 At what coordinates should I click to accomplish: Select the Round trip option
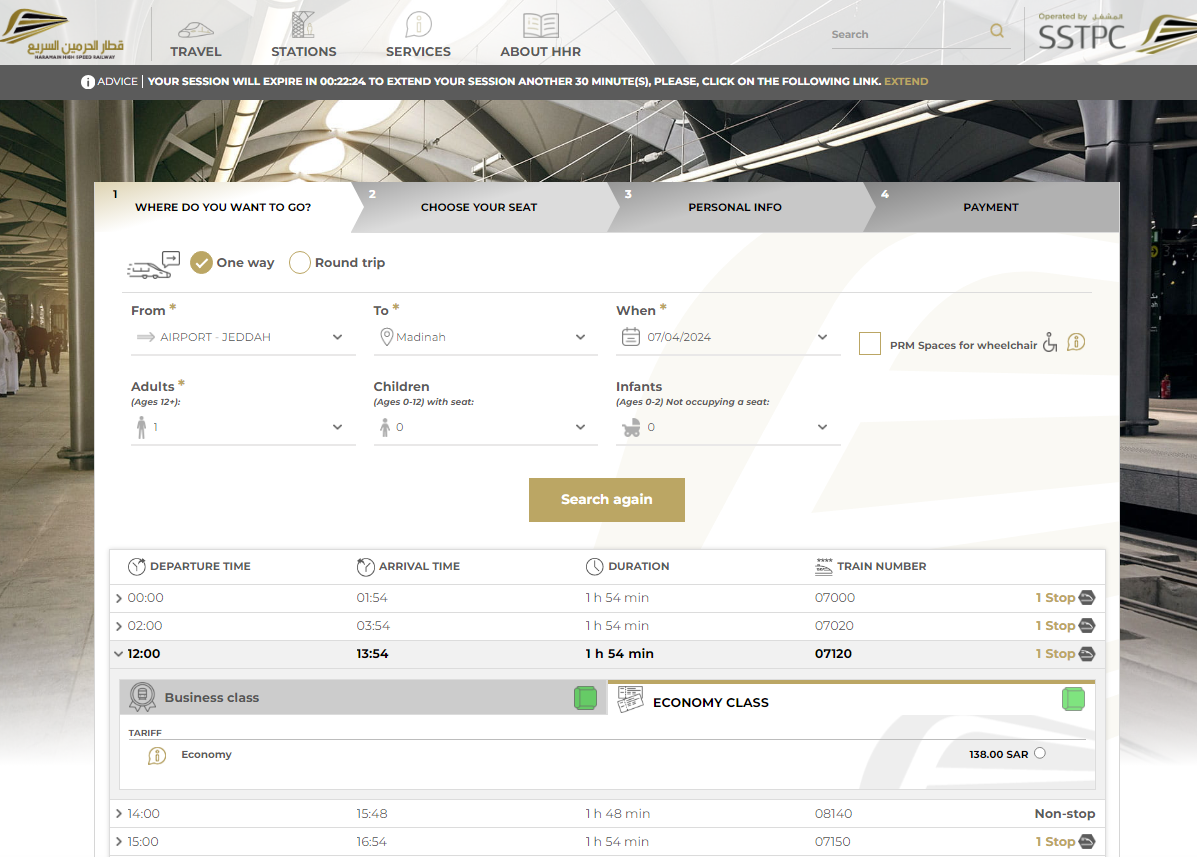300,263
